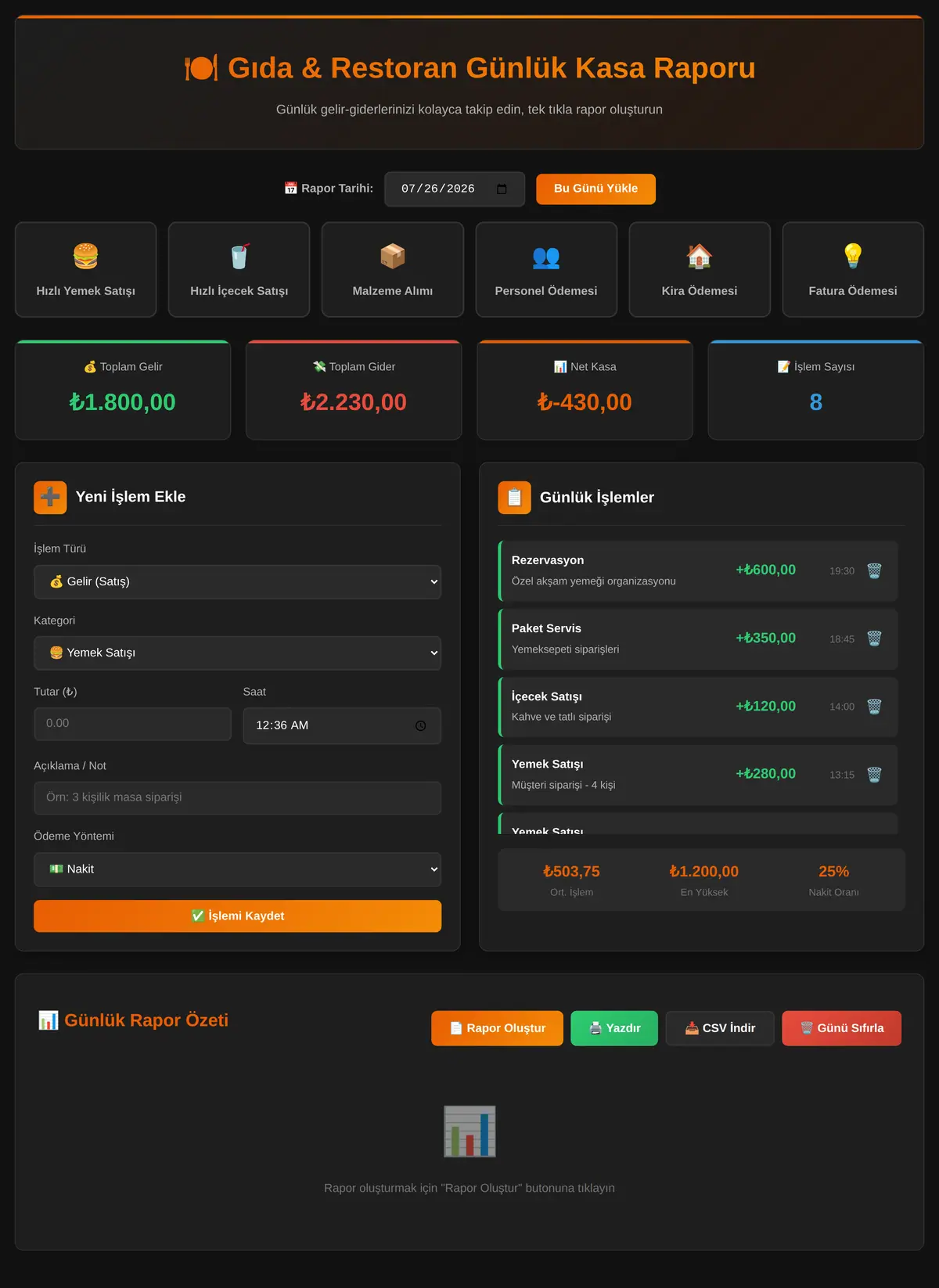Click the Net Kasa value ₺-430,00
Image resolution: width=939 pixels, height=1288 pixels.
585,402
